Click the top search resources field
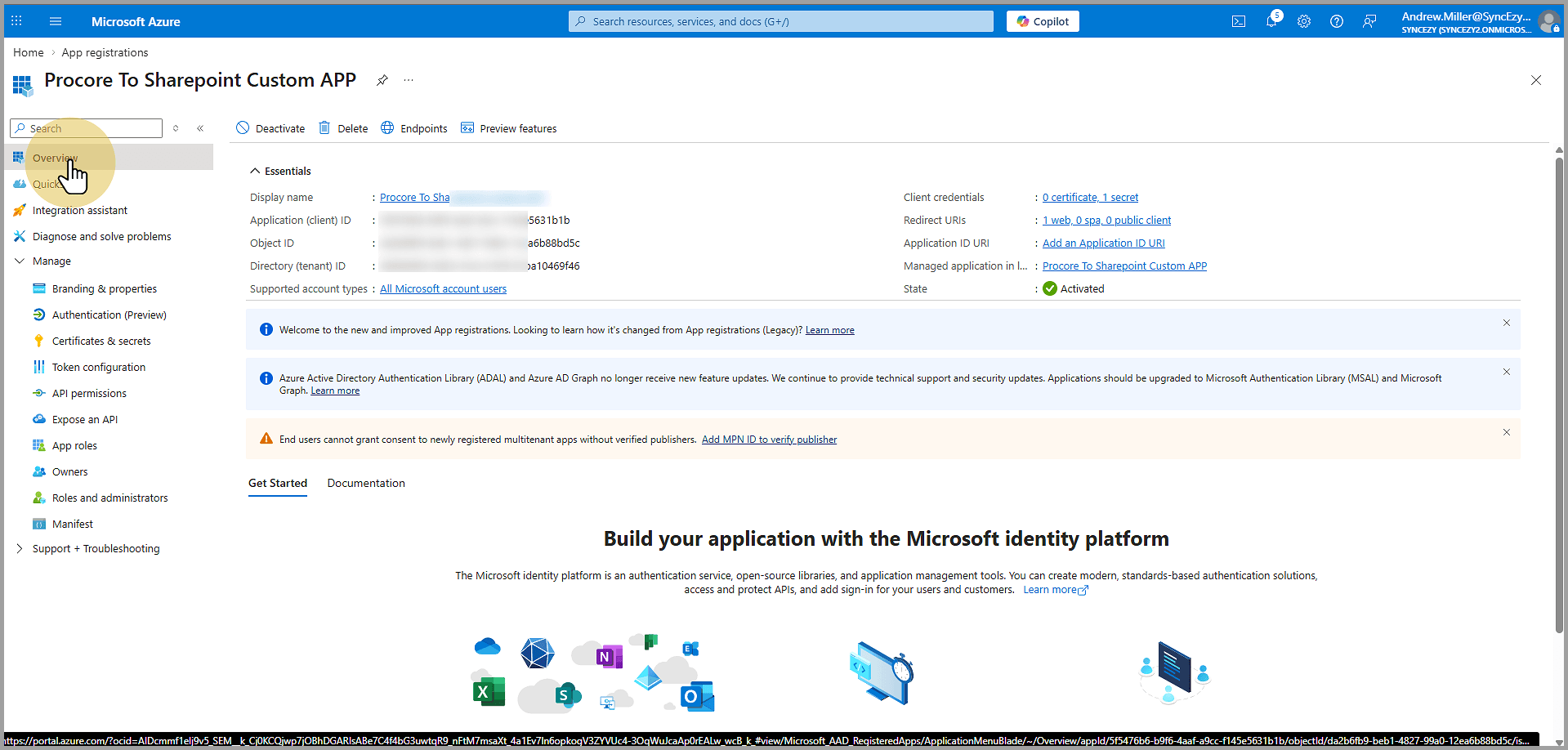The width and height of the screenshot is (1568, 750). [780, 21]
